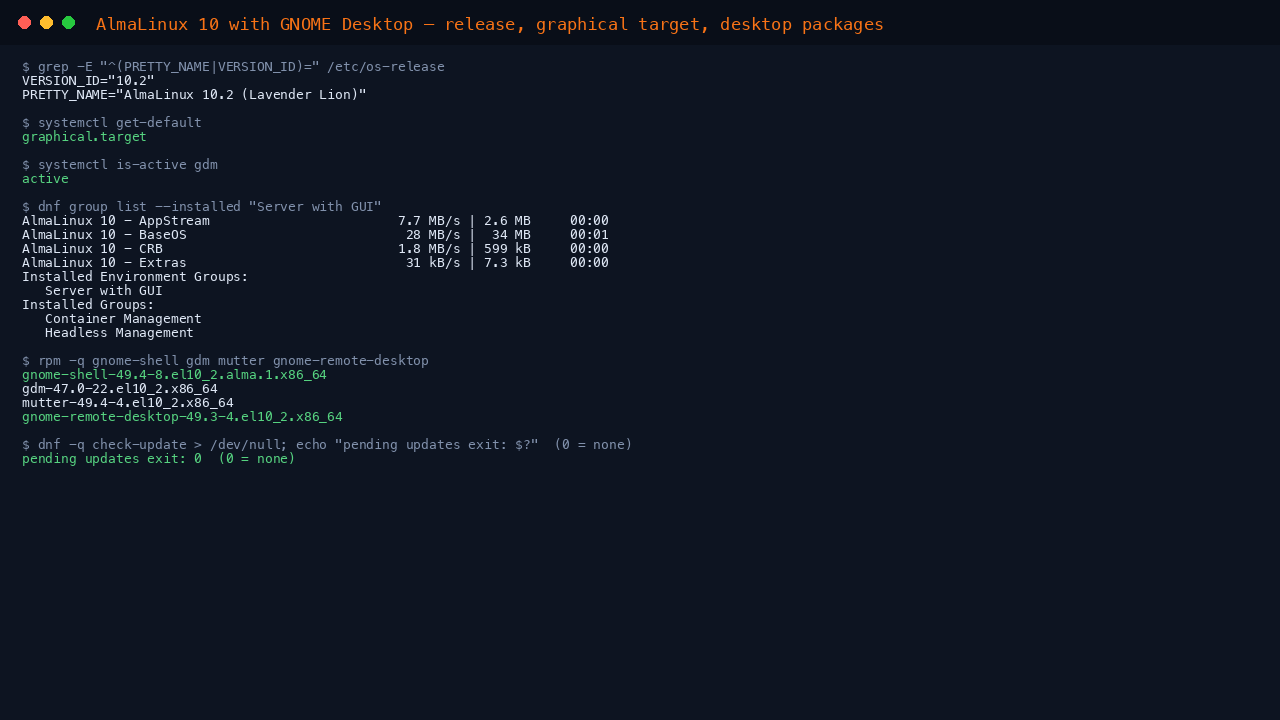Click the red close window dot
This screenshot has height=720, width=1280.
click(x=24, y=23)
